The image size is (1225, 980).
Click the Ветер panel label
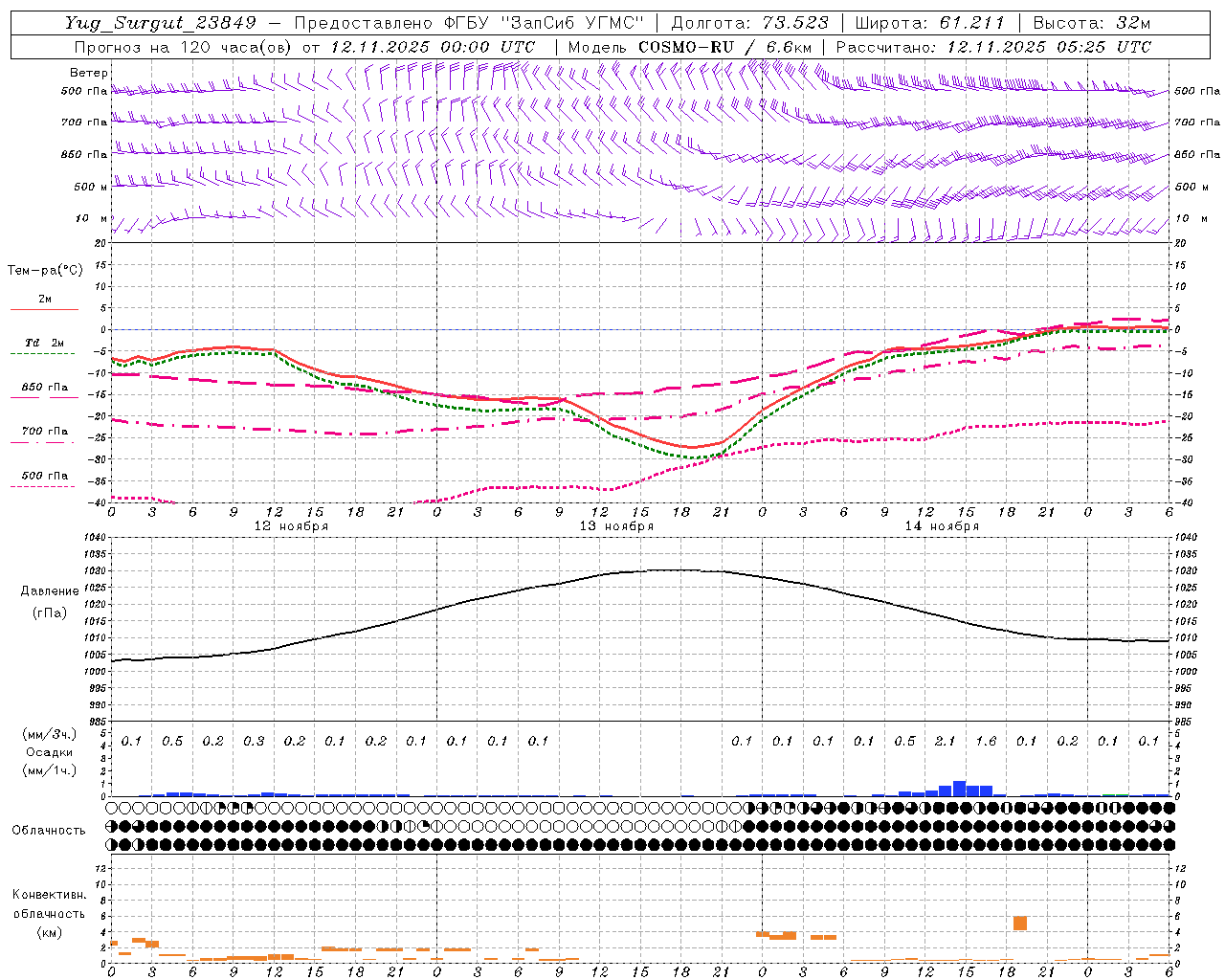[89, 73]
